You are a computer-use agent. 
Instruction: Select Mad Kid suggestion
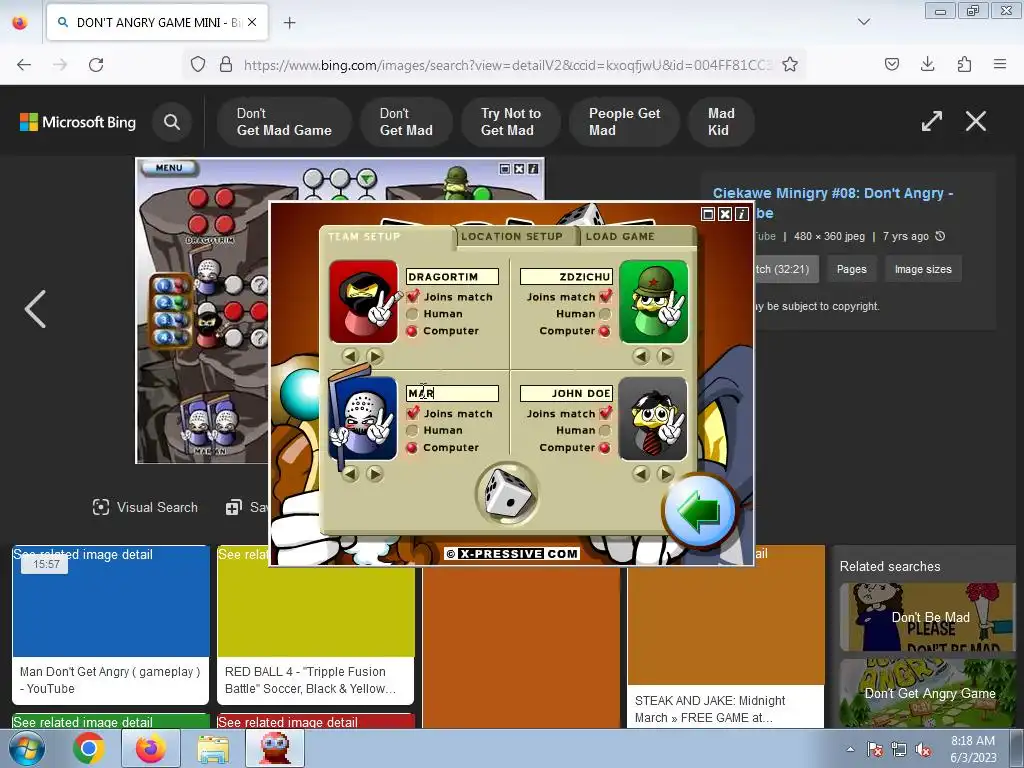tap(721, 122)
